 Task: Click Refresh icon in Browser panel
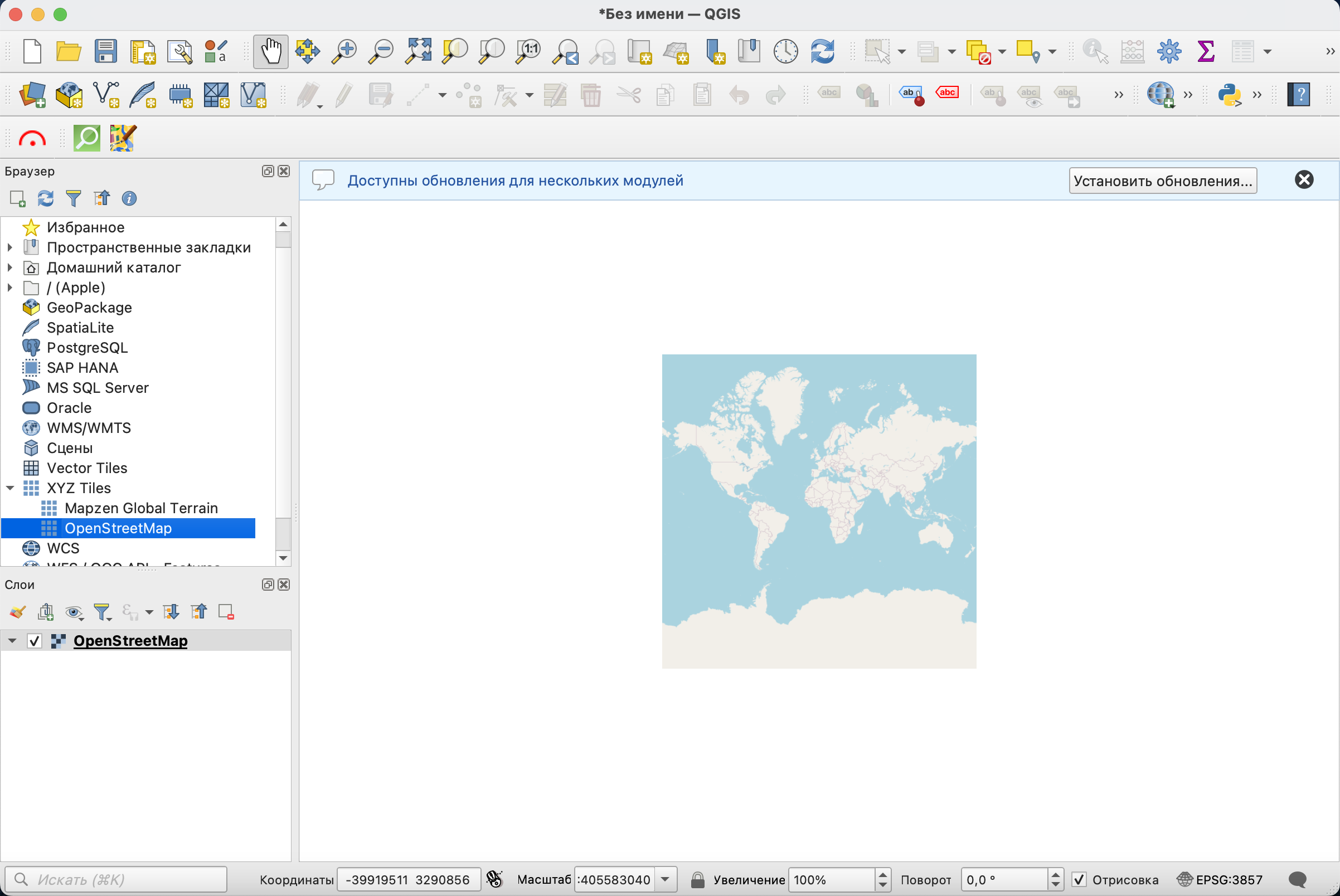click(45, 198)
